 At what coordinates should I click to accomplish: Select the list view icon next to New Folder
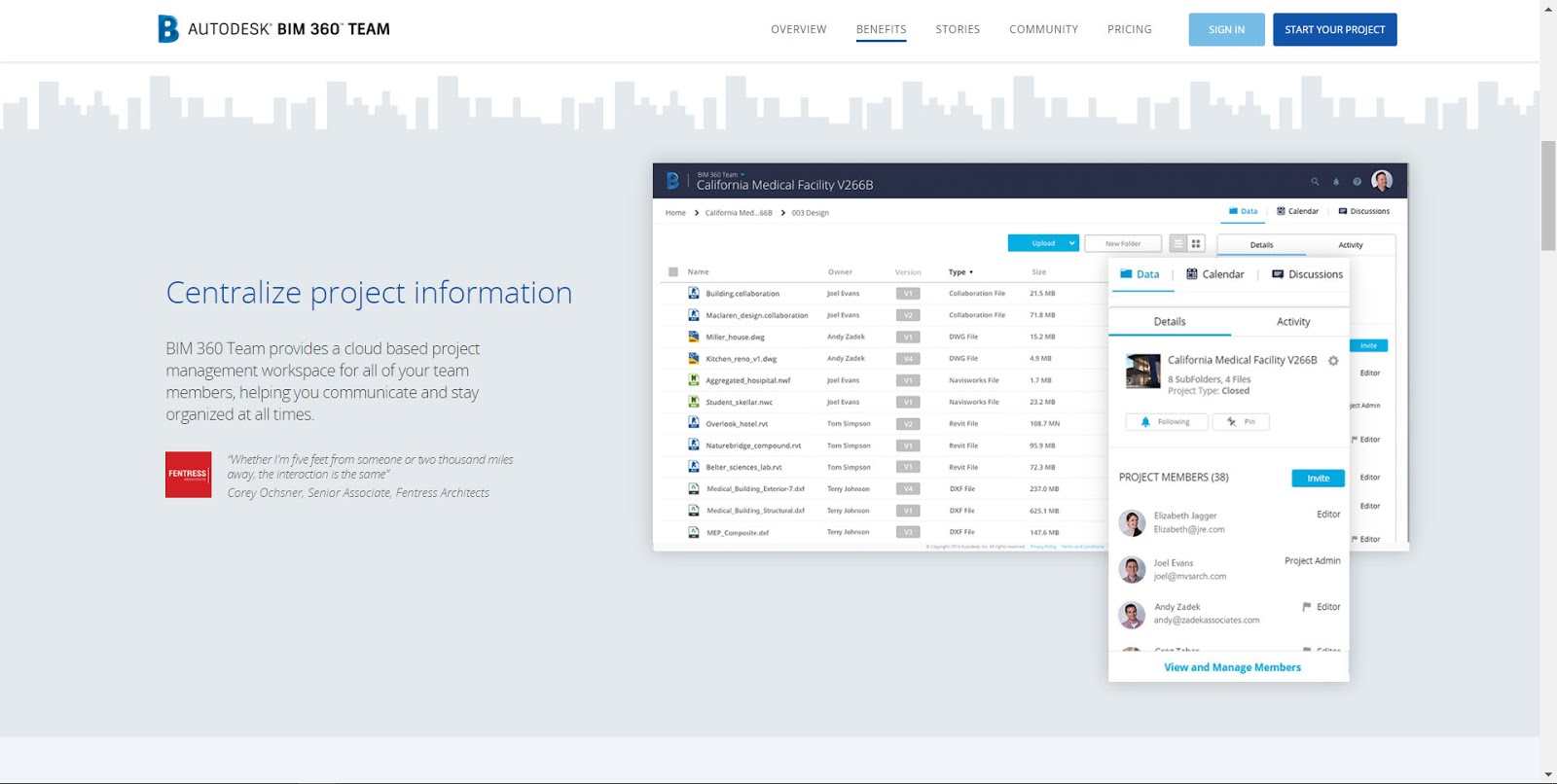click(x=1177, y=244)
